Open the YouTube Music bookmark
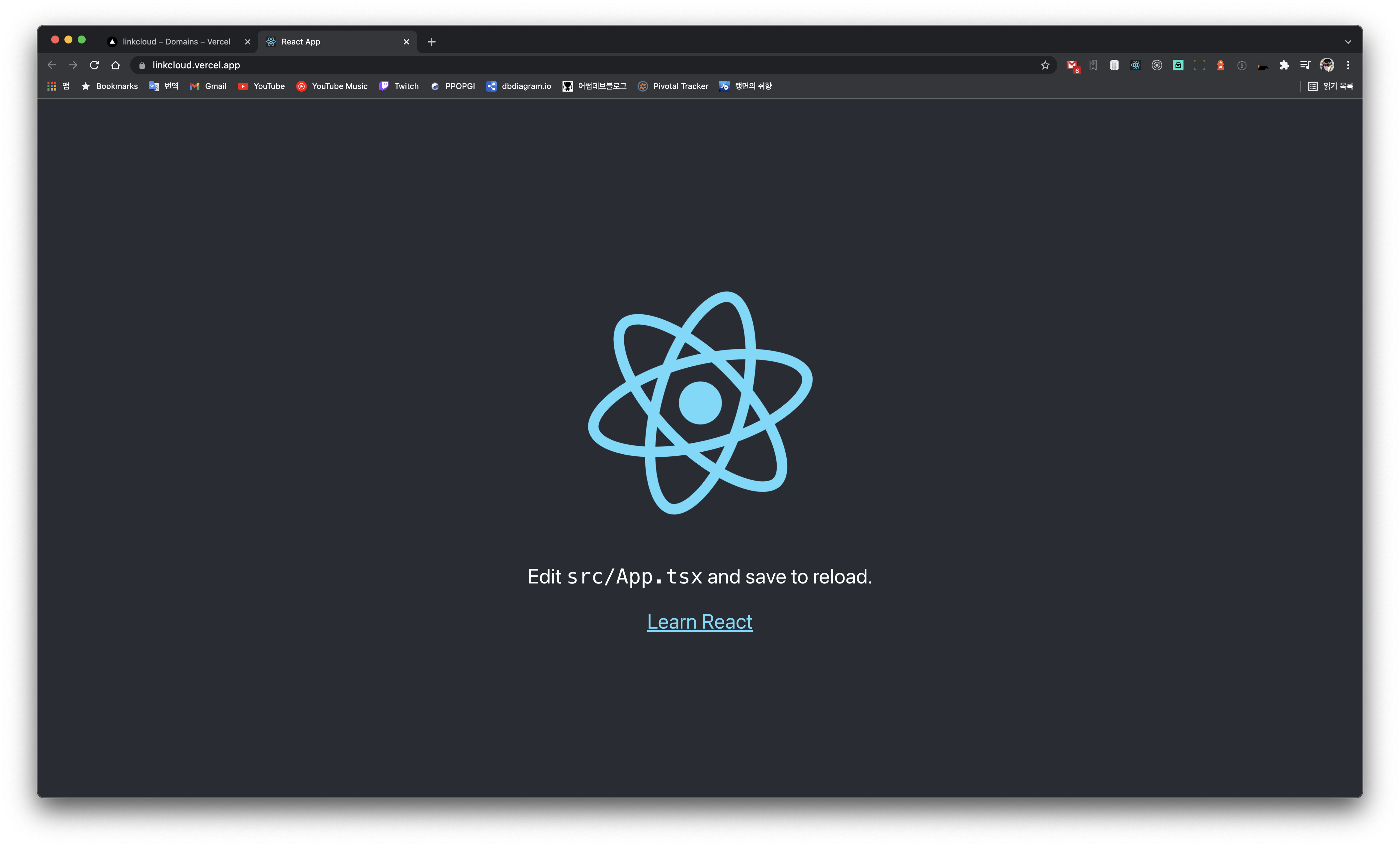Viewport: 1400px width, 847px height. click(332, 86)
